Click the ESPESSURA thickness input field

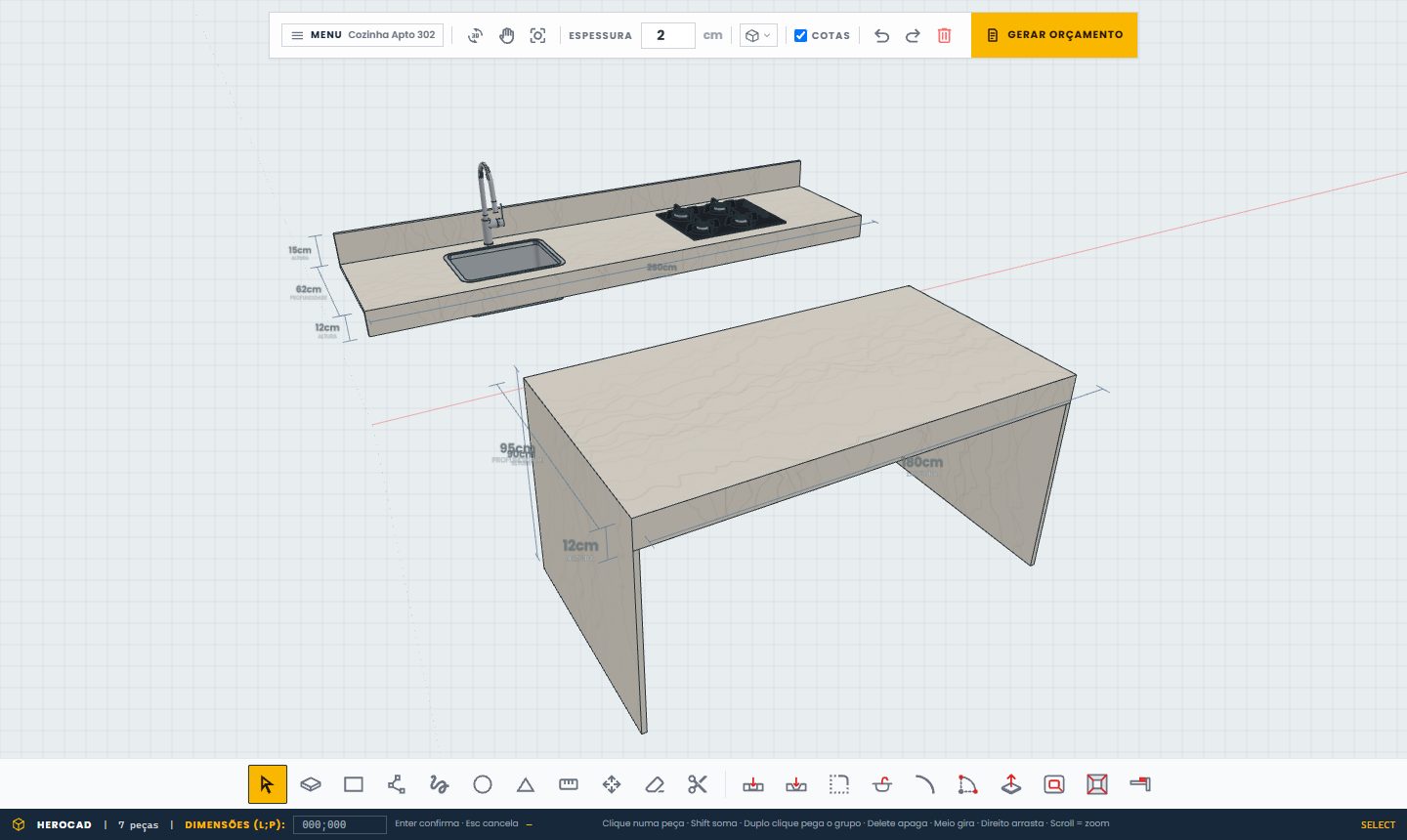[668, 35]
